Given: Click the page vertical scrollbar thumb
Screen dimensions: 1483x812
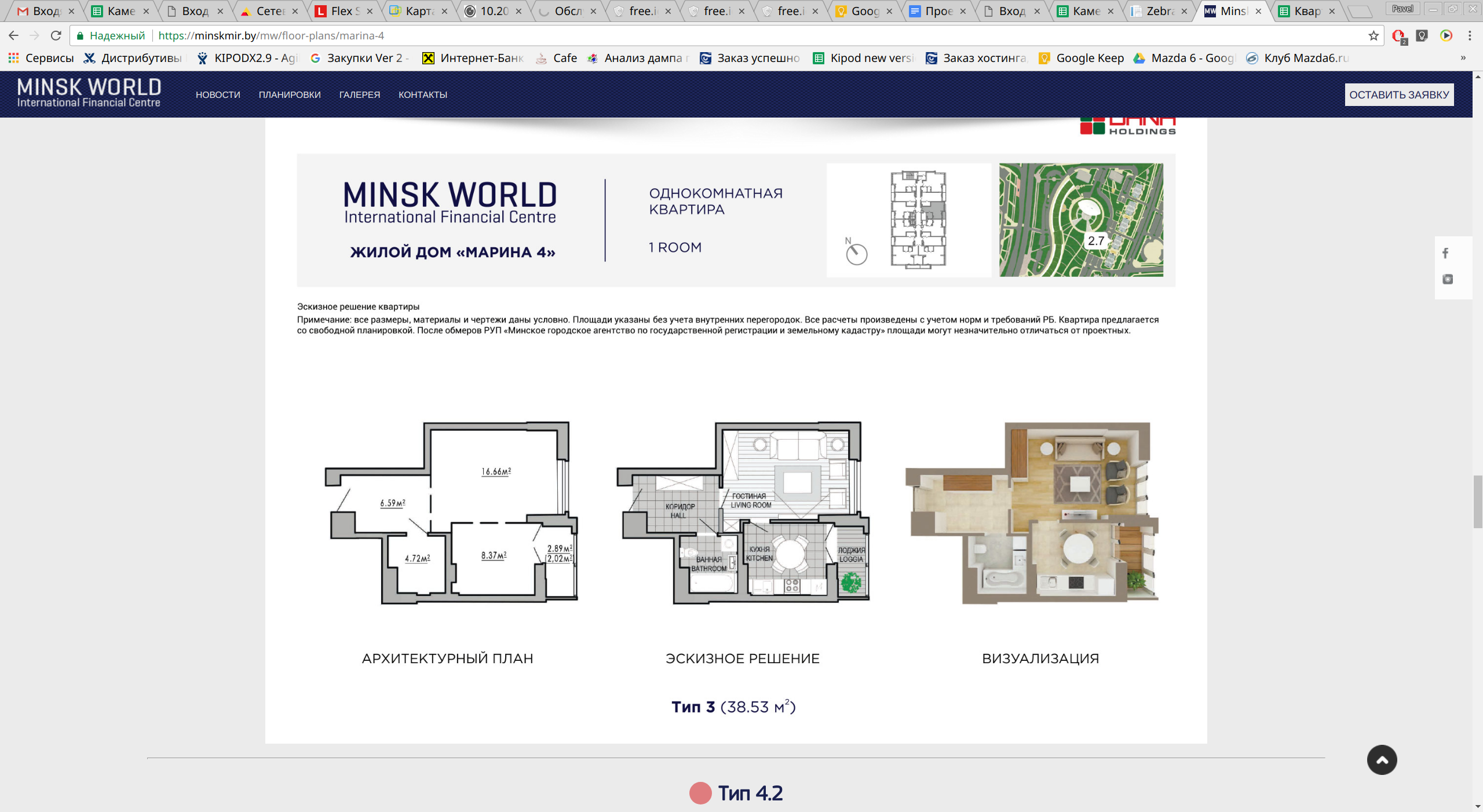Looking at the screenshot, I should tap(1478, 501).
